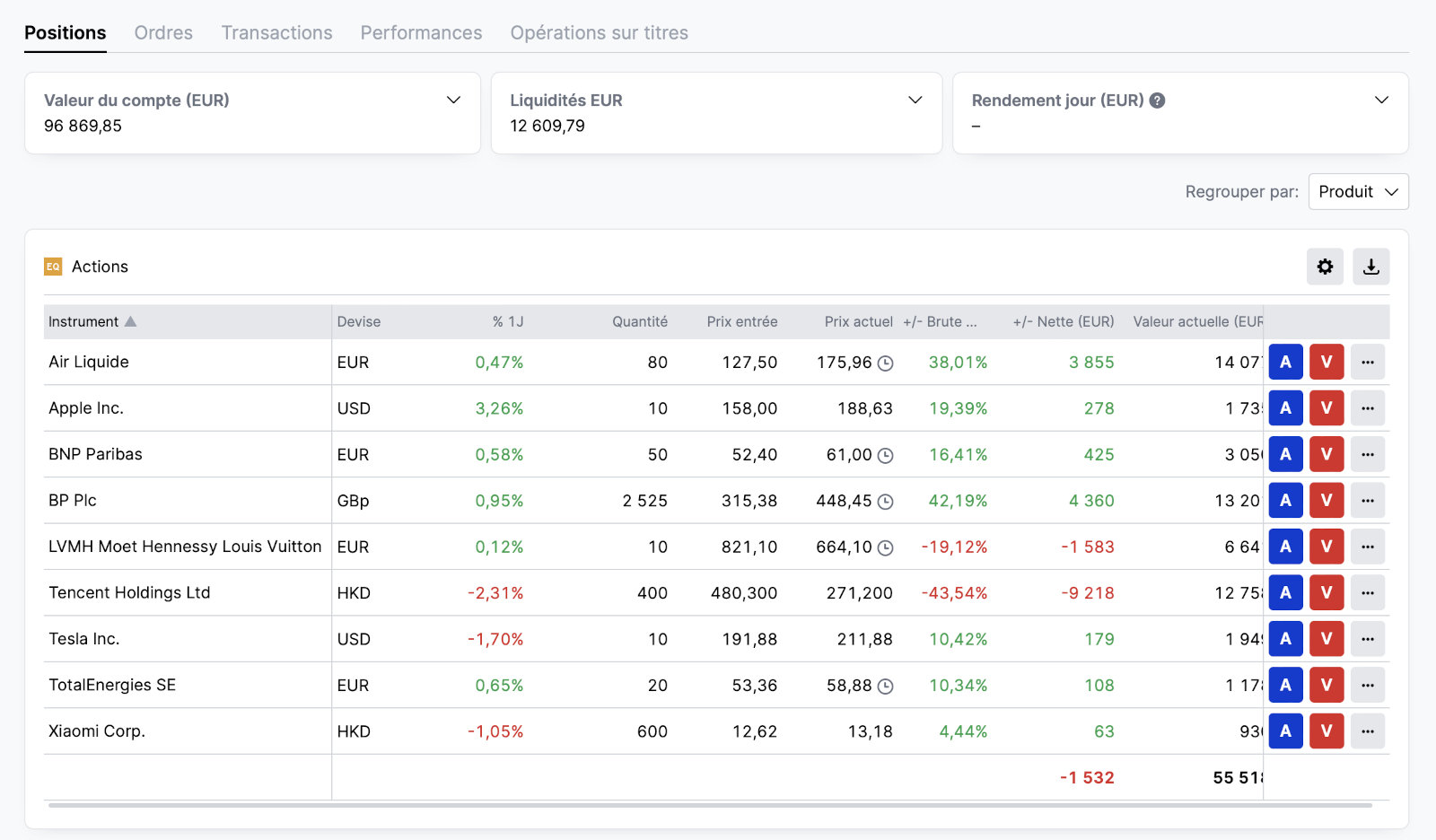Open the Regrouper par Produit dropdown
Viewport: 1436px width, 840px height.
tap(1358, 192)
